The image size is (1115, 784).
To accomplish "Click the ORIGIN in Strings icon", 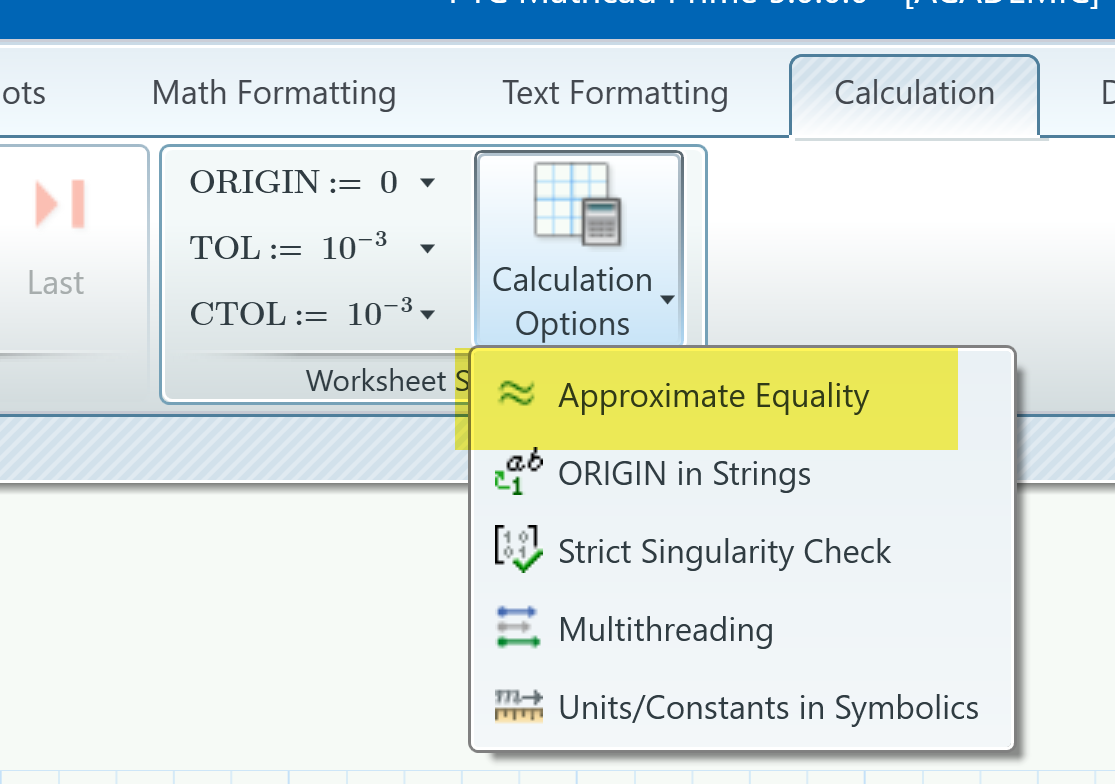I will (517, 473).
